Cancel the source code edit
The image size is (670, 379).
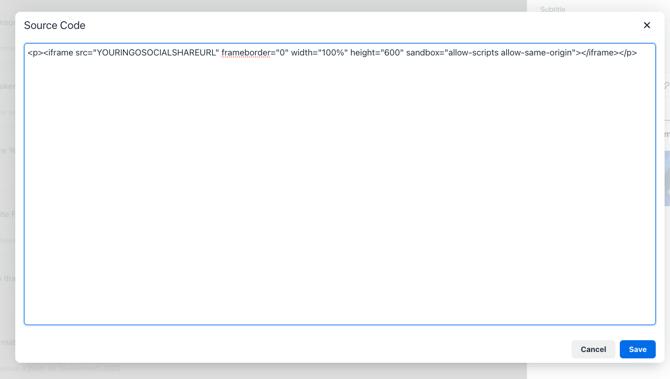point(593,349)
